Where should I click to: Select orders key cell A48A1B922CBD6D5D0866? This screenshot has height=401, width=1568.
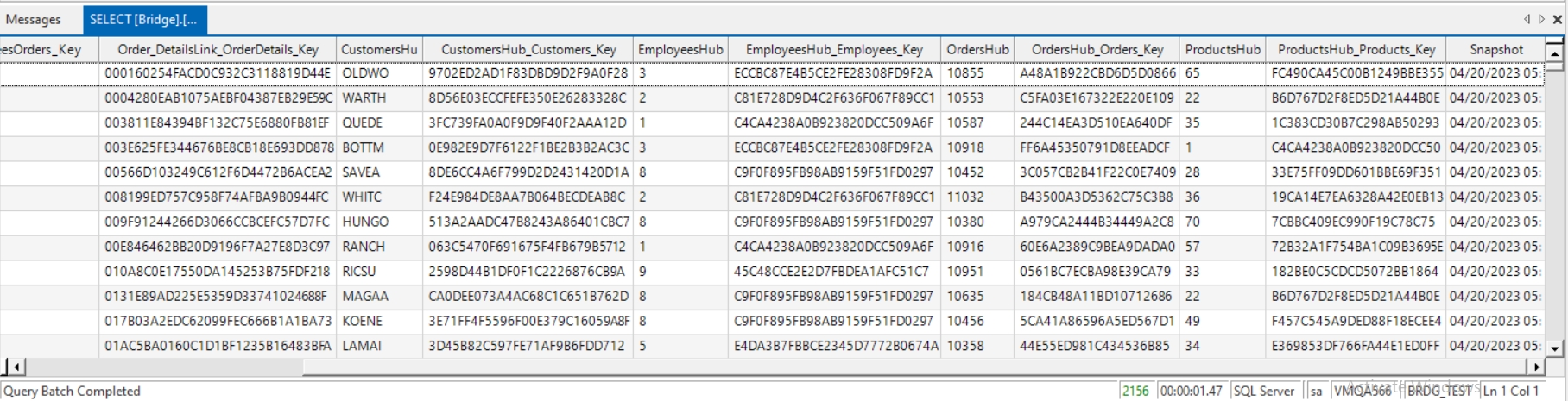click(1097, 73)
